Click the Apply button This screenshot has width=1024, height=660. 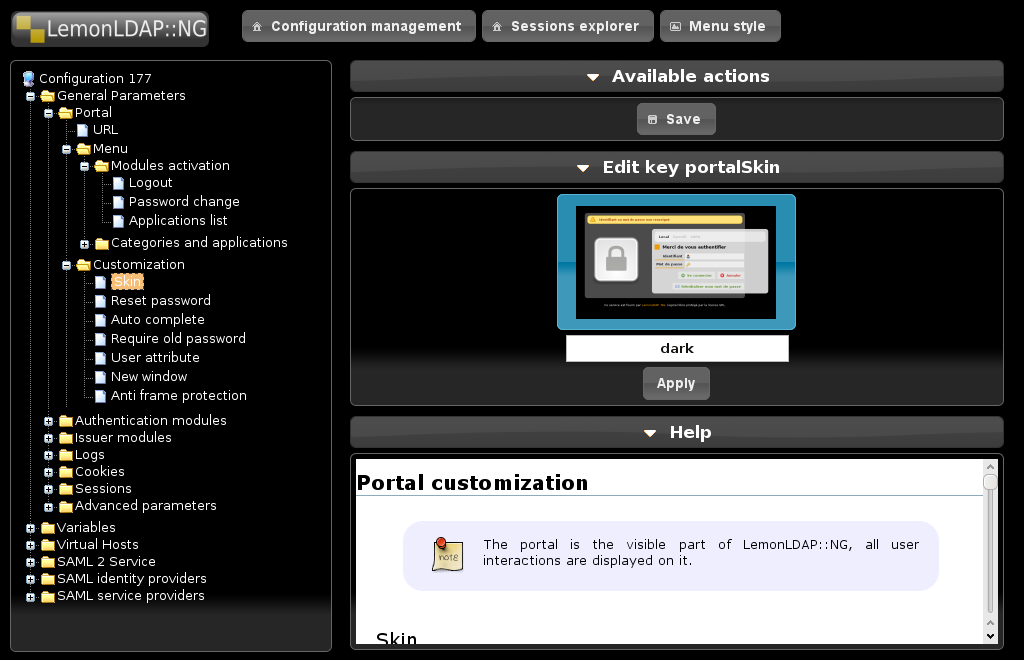(x=676, y=383)
